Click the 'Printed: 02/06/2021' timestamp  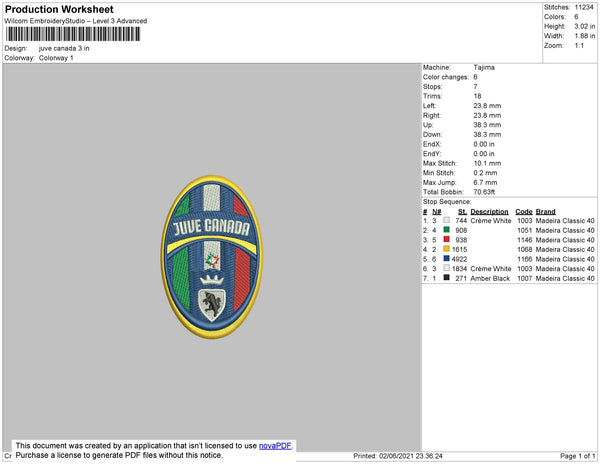coord(398,456)
